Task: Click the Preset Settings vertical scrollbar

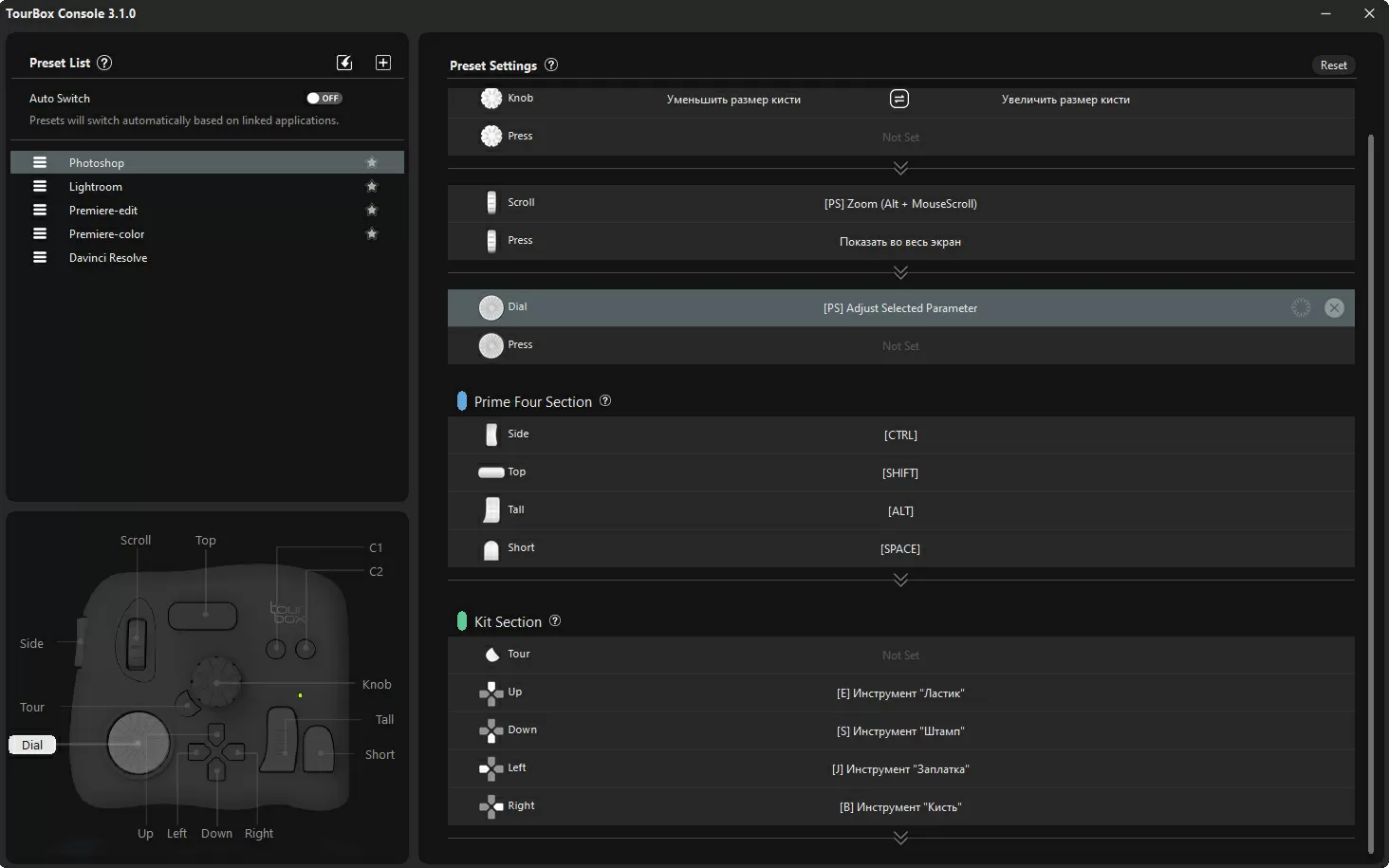Action: click(x=1370, y=493)
